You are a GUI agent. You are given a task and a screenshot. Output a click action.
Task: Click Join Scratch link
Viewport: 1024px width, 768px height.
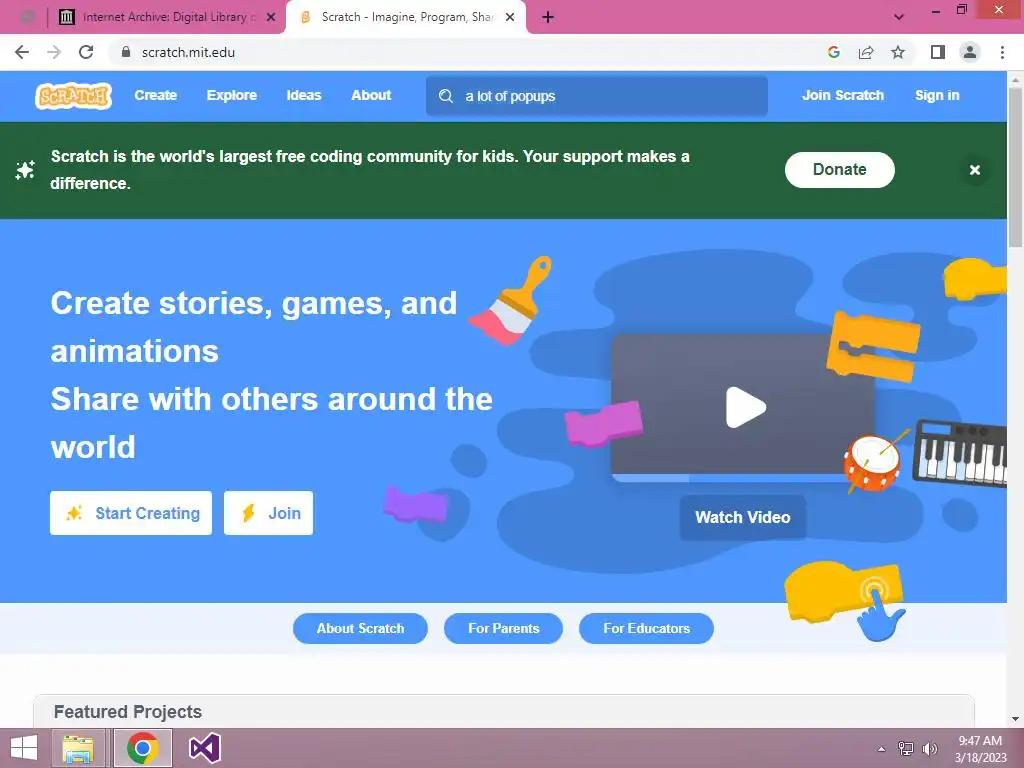pyautogui.click(x=842, y=95)
